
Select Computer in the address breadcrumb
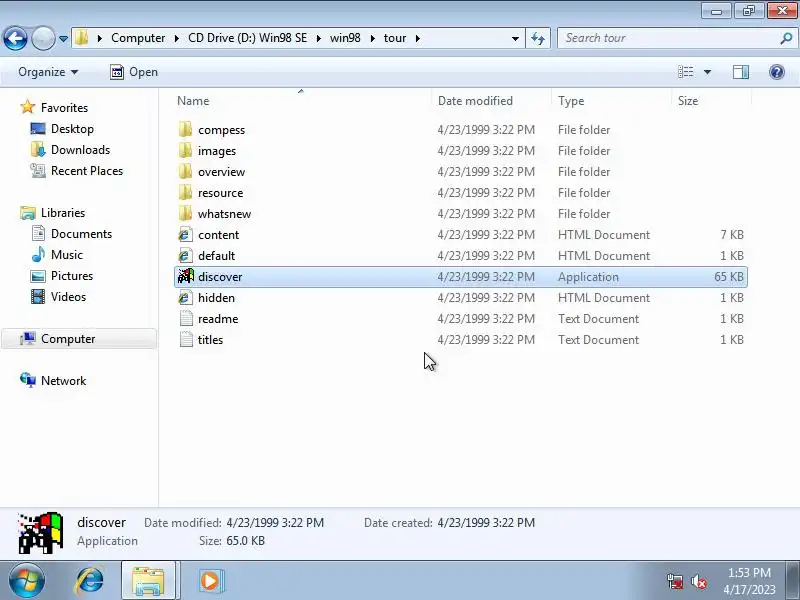[x=138, y=38]
